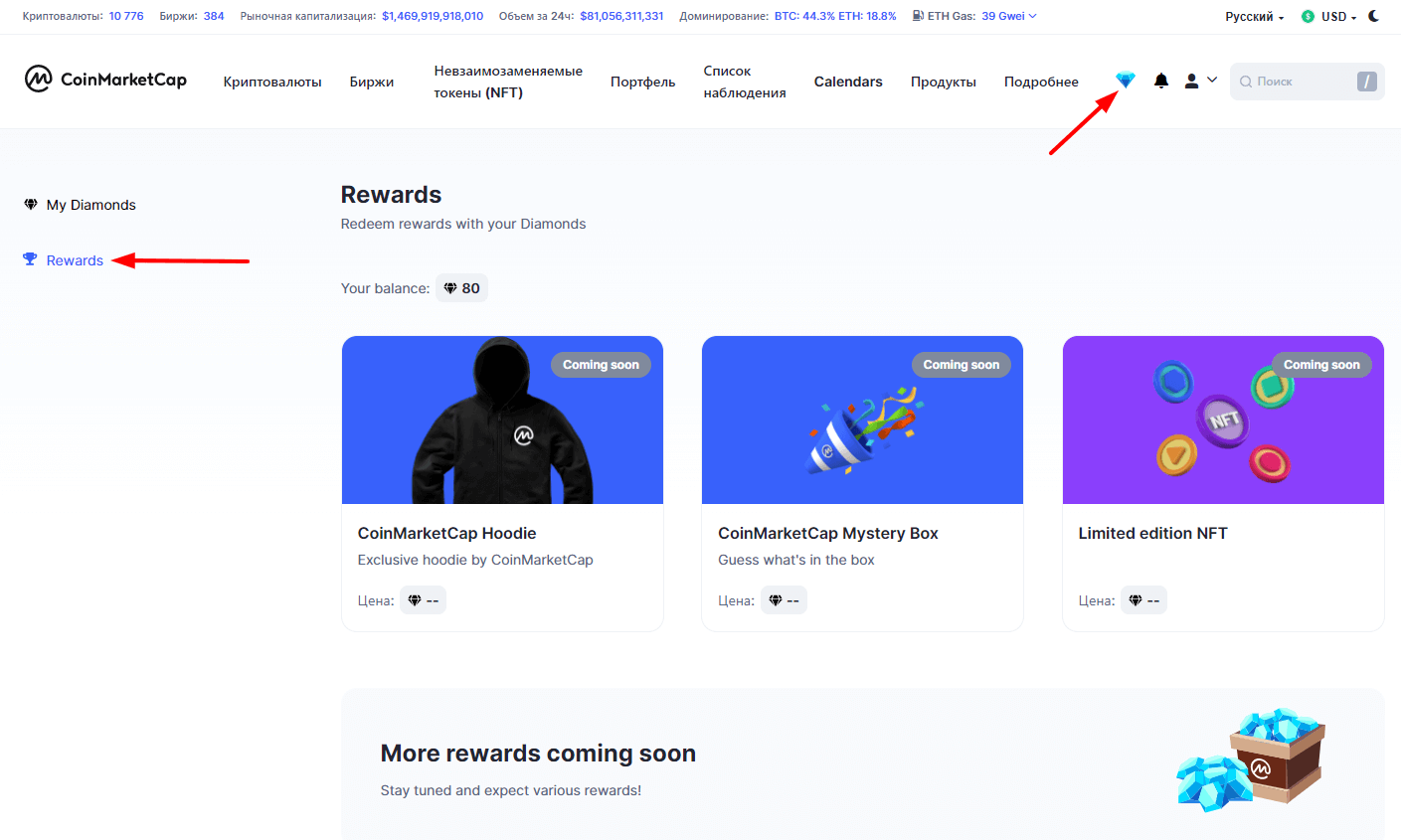Click the Поиск search field
This screenshot has height=840, width=1401.
pyautogui.click(x=1308, y=82)
